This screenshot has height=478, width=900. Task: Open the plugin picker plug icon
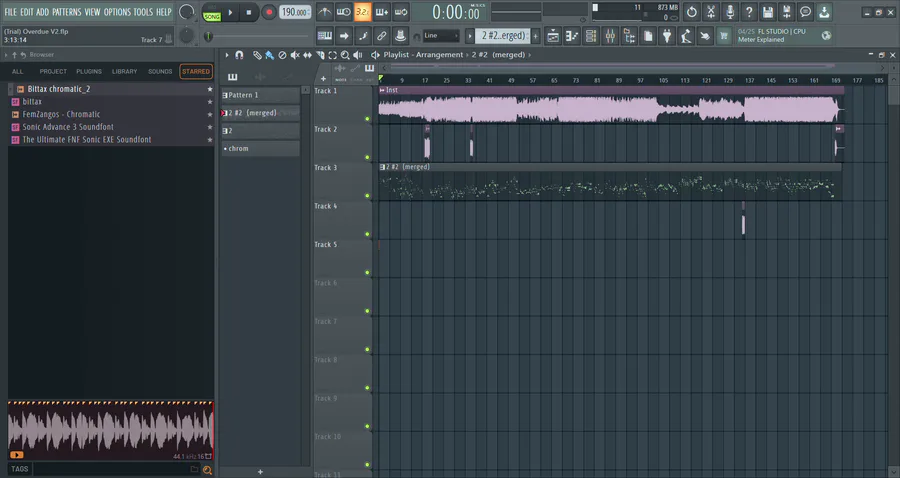click(x=667, y=36)
